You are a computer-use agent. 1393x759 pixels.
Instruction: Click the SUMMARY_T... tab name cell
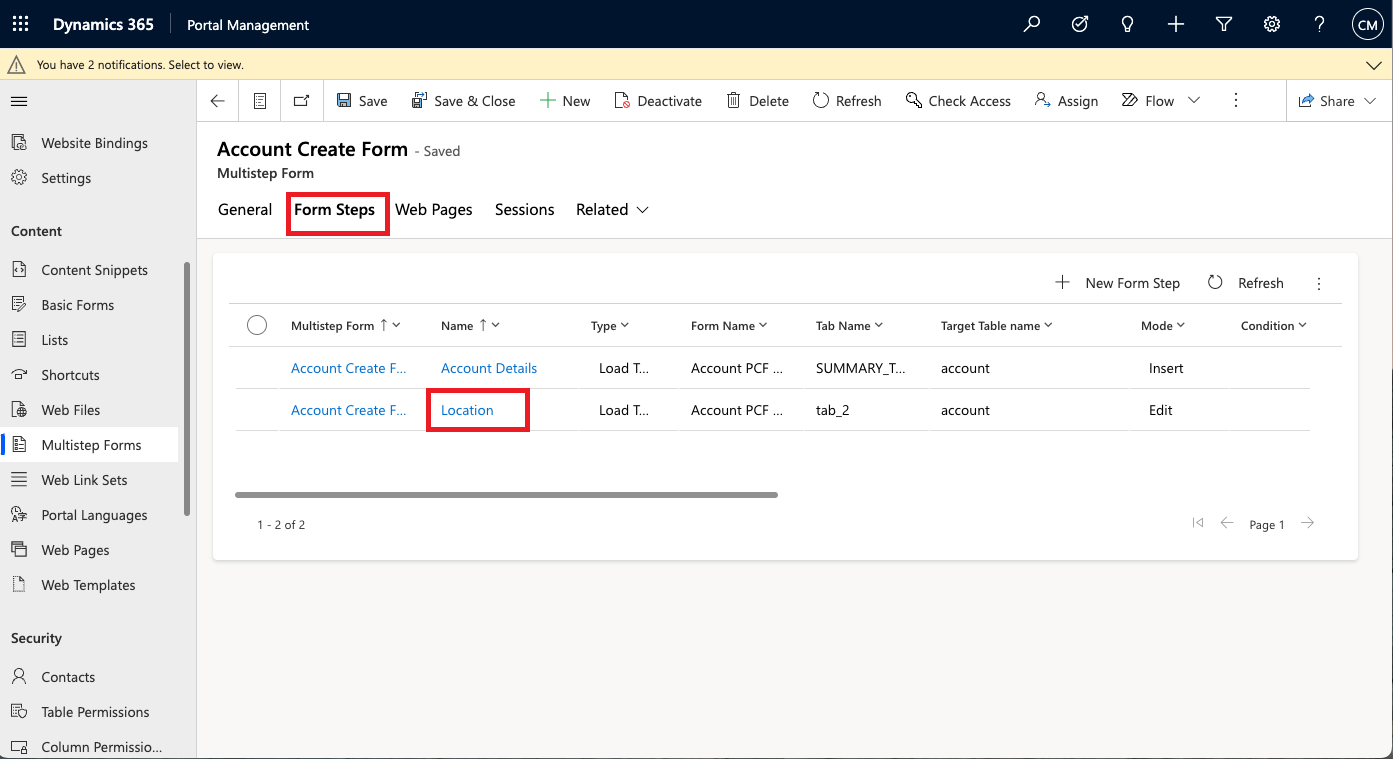(861, 368)
